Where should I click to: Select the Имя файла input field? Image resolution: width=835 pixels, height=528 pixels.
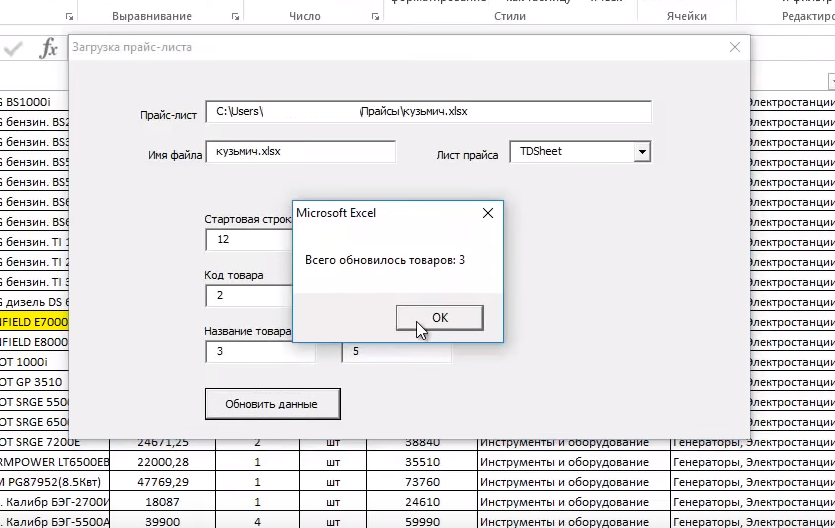coord(300,152)
